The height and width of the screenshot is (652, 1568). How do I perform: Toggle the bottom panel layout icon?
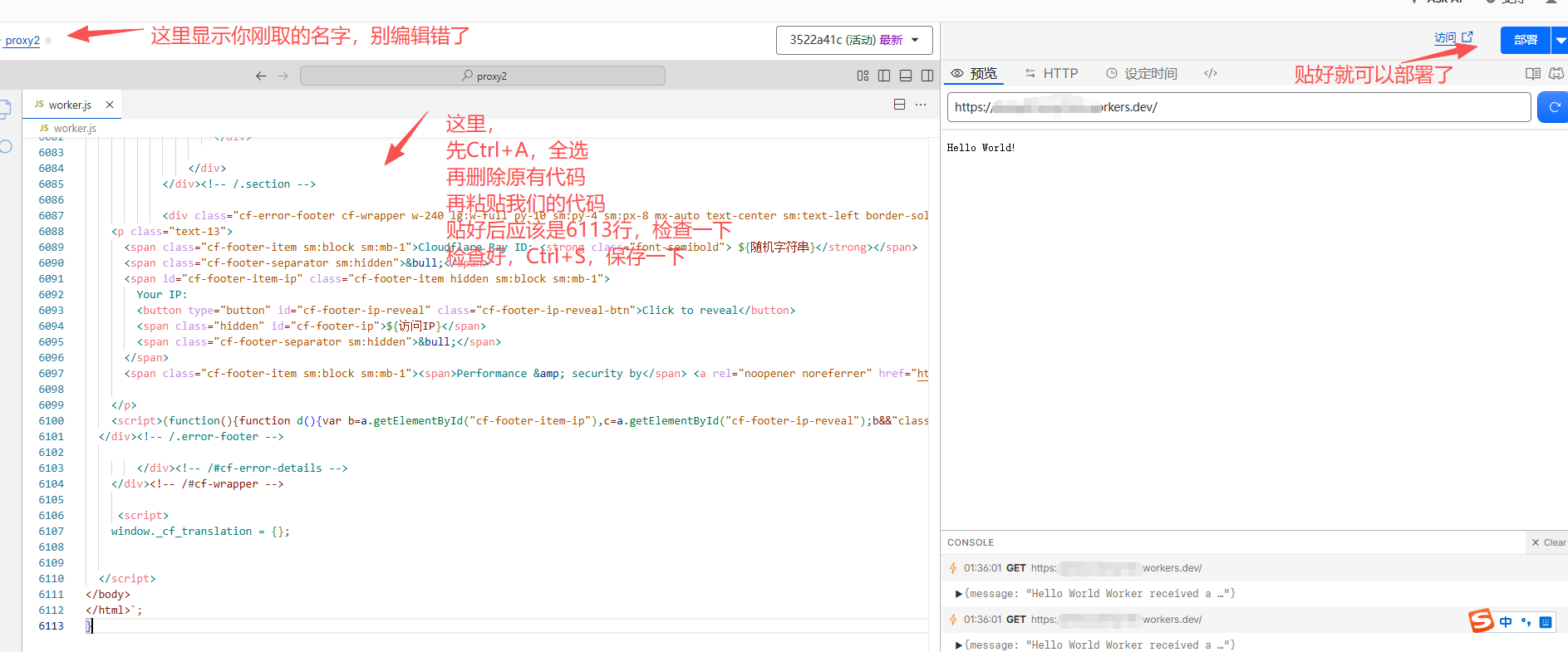[x=906, y=76]
